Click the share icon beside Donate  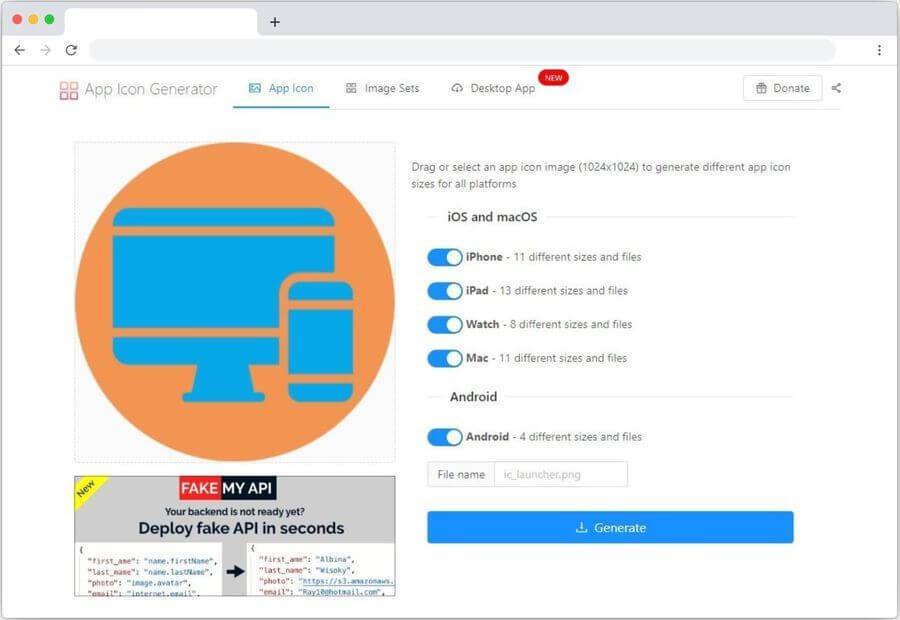(836, 88)
